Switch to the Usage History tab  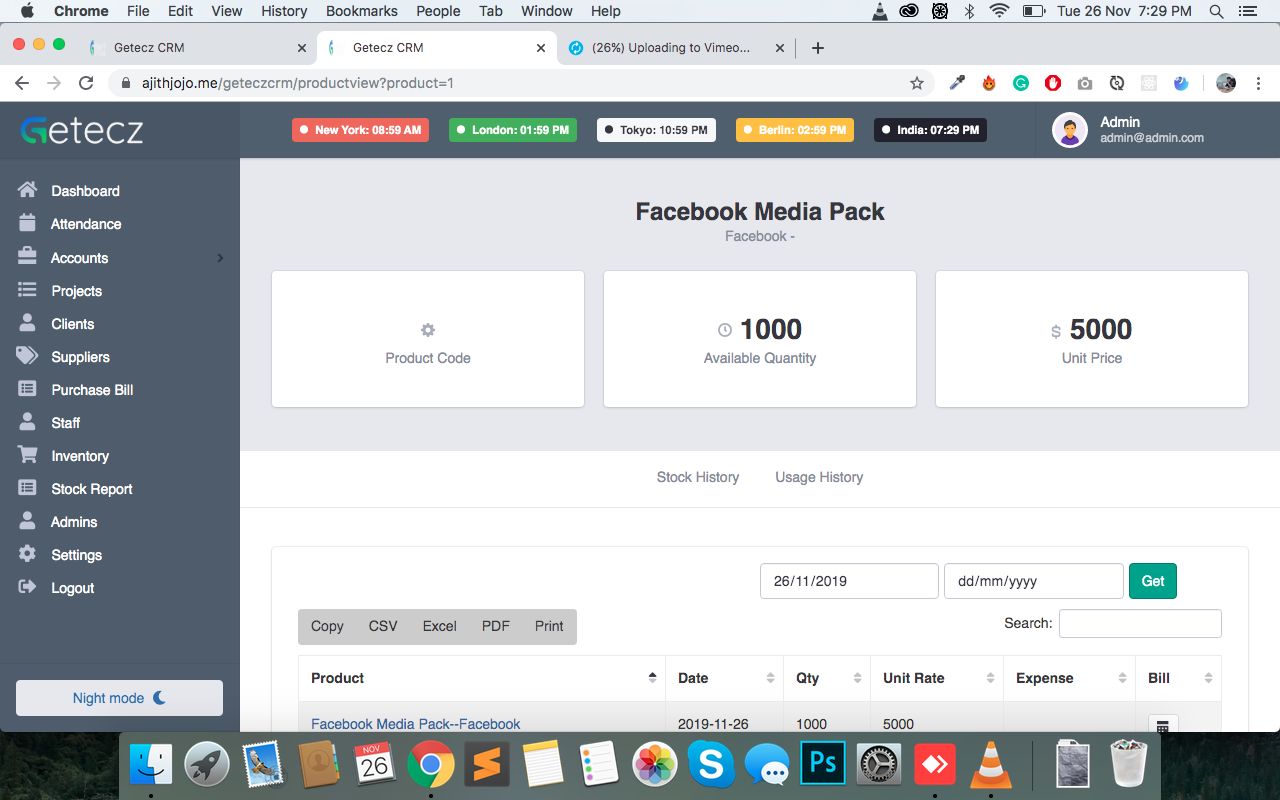(819, 477)
